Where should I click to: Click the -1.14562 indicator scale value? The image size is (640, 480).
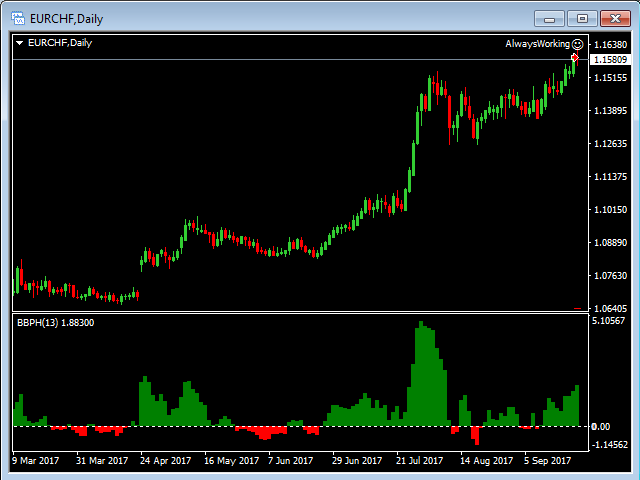tap(609, 444)
